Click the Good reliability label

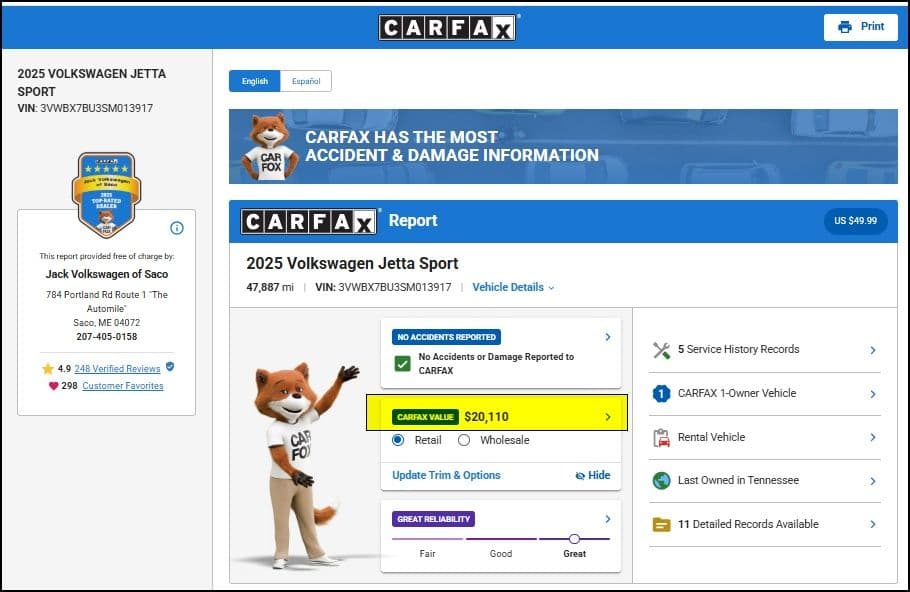click(501, 554)
